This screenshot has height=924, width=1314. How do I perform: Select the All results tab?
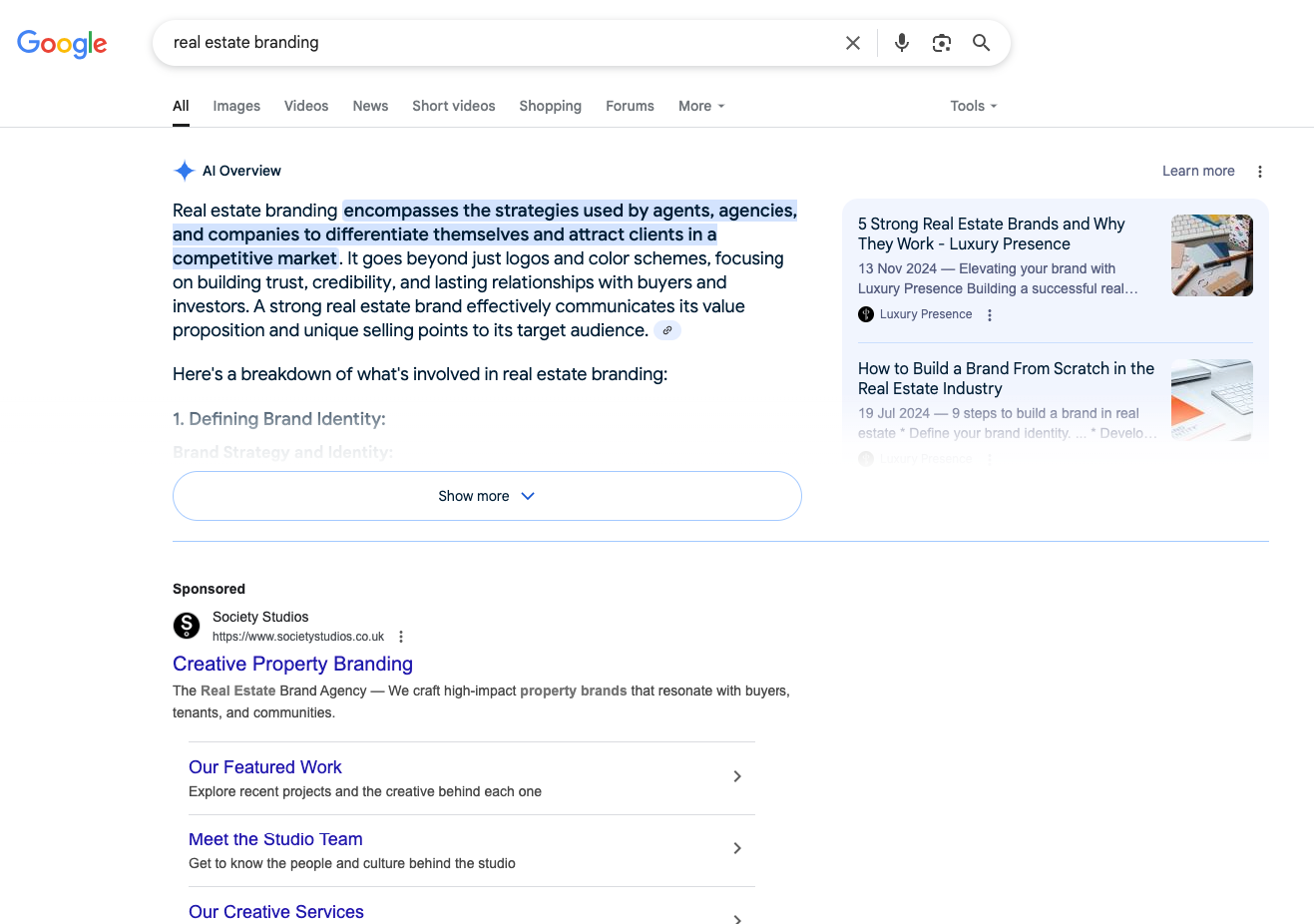(181, 106)
